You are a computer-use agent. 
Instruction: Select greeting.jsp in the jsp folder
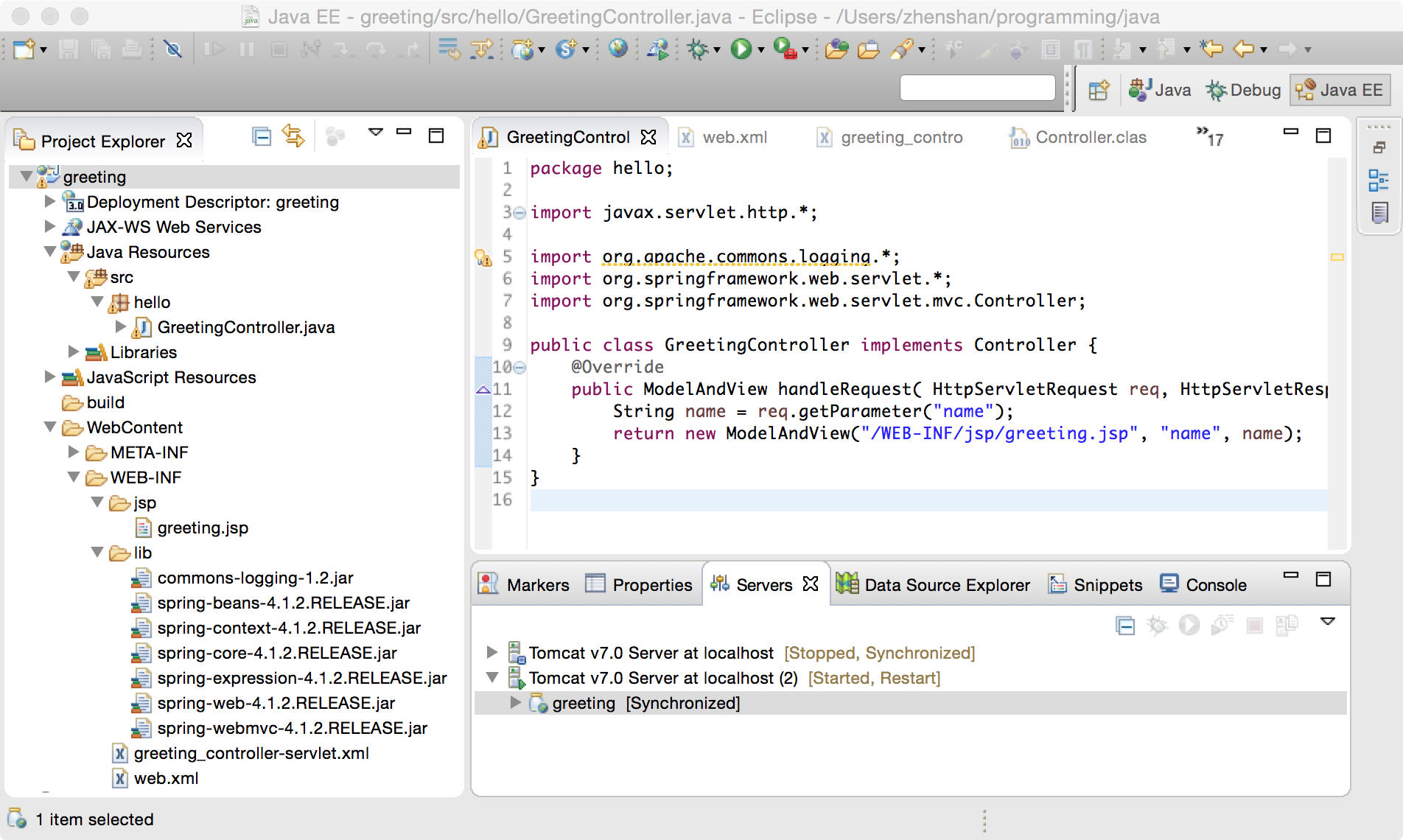[203, 527]
